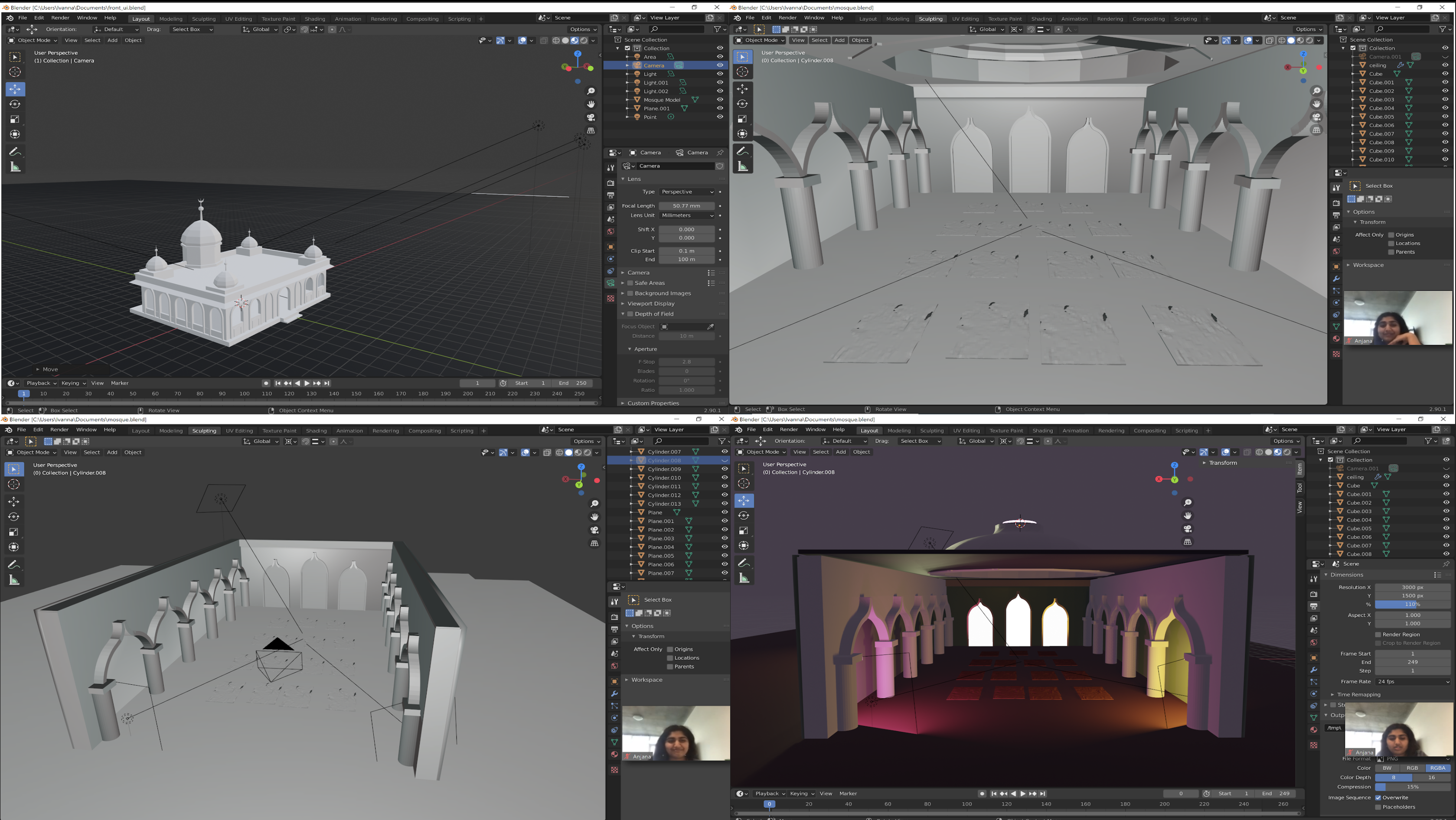
Task: Select Plane.007 in the outliner list
Action: click(661, 573)
